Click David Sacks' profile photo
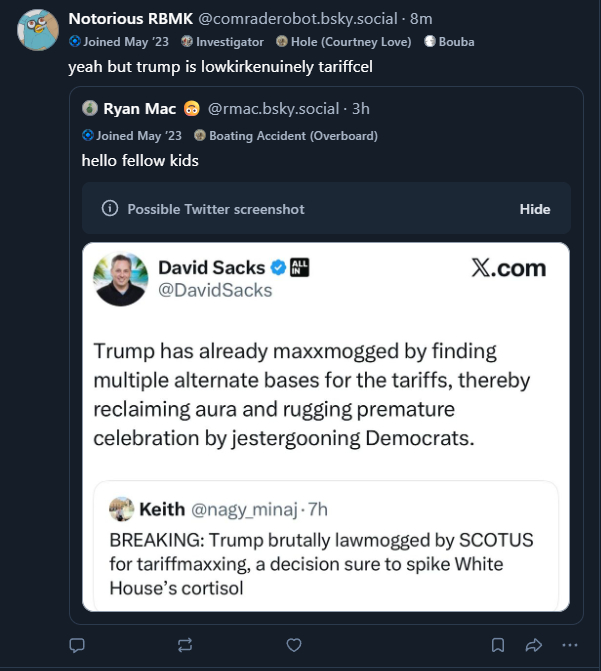601x671 pixels. pyautogui.click(x=120, y=279)
